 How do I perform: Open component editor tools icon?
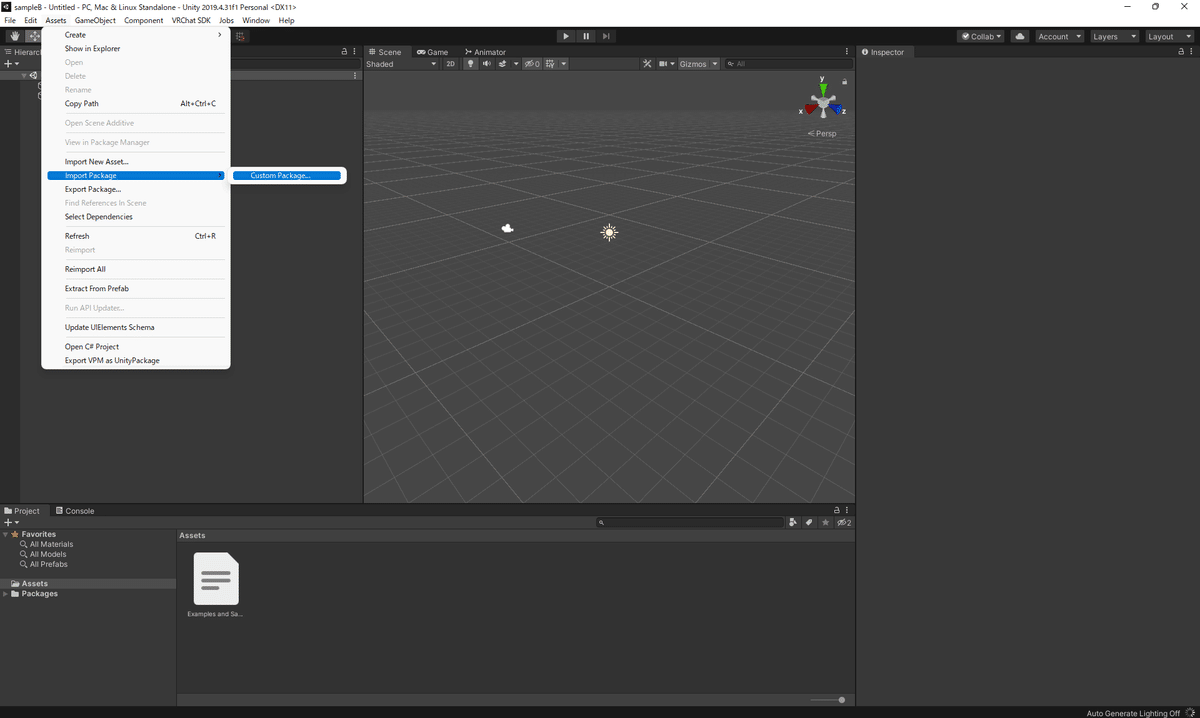tap(647, 64)
